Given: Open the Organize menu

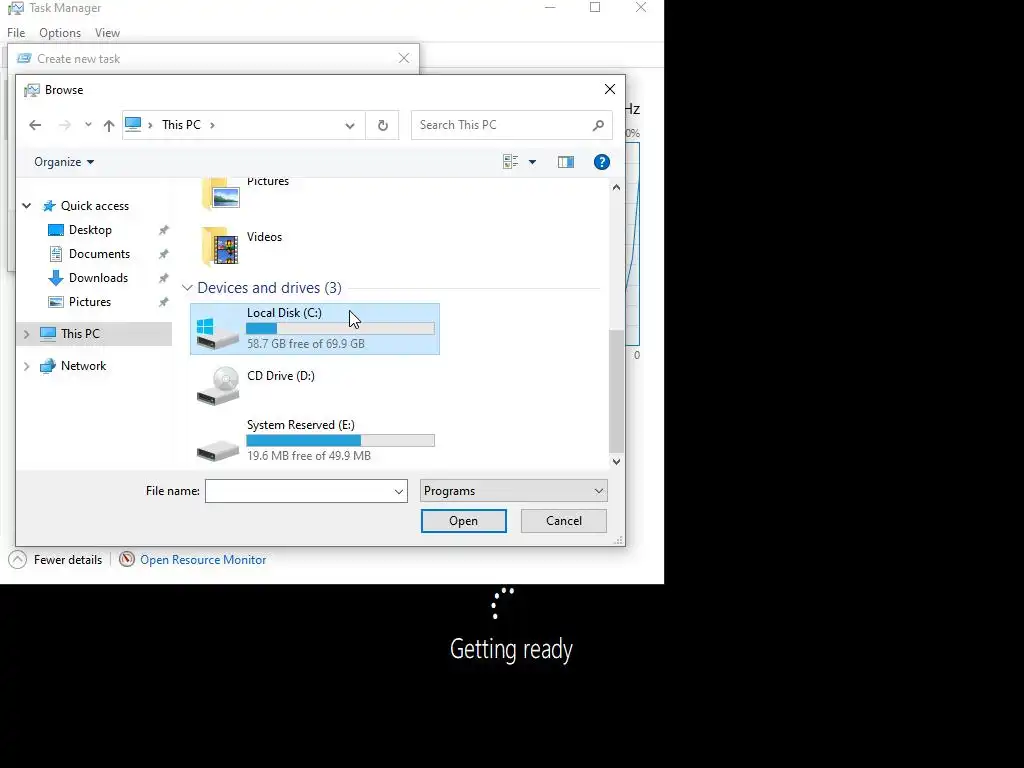Looking at the screenshot, I should (x=64, y=162).
